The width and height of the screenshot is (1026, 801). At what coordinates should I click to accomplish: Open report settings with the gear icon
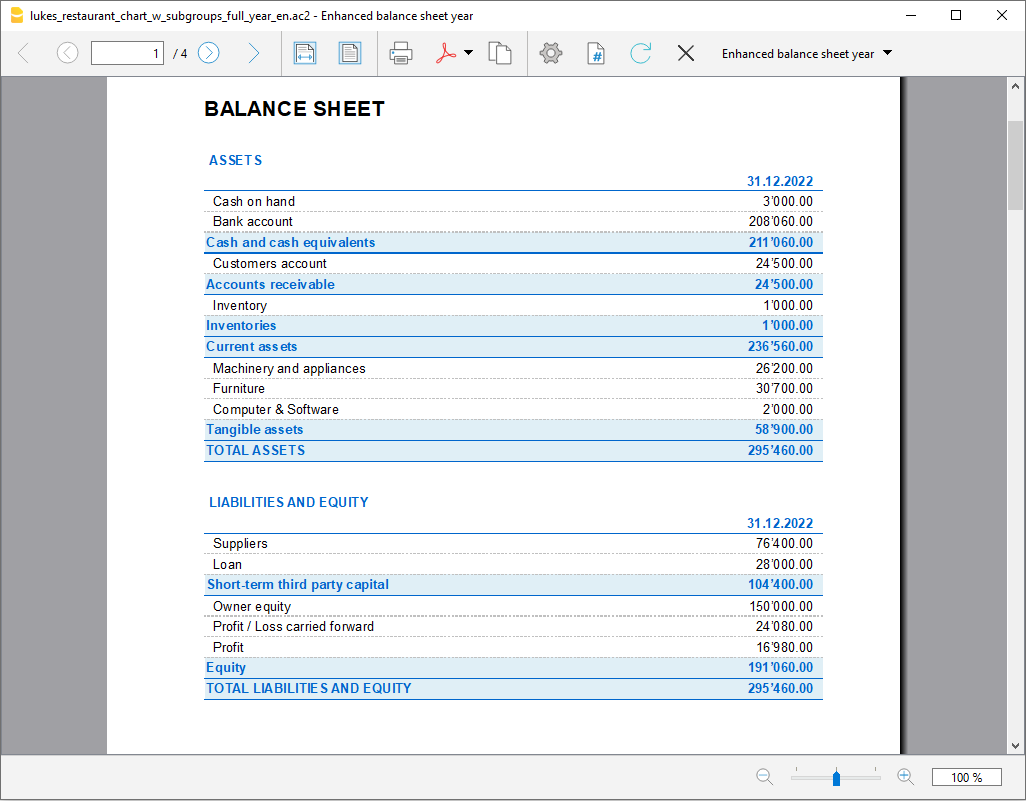(550, 52)
